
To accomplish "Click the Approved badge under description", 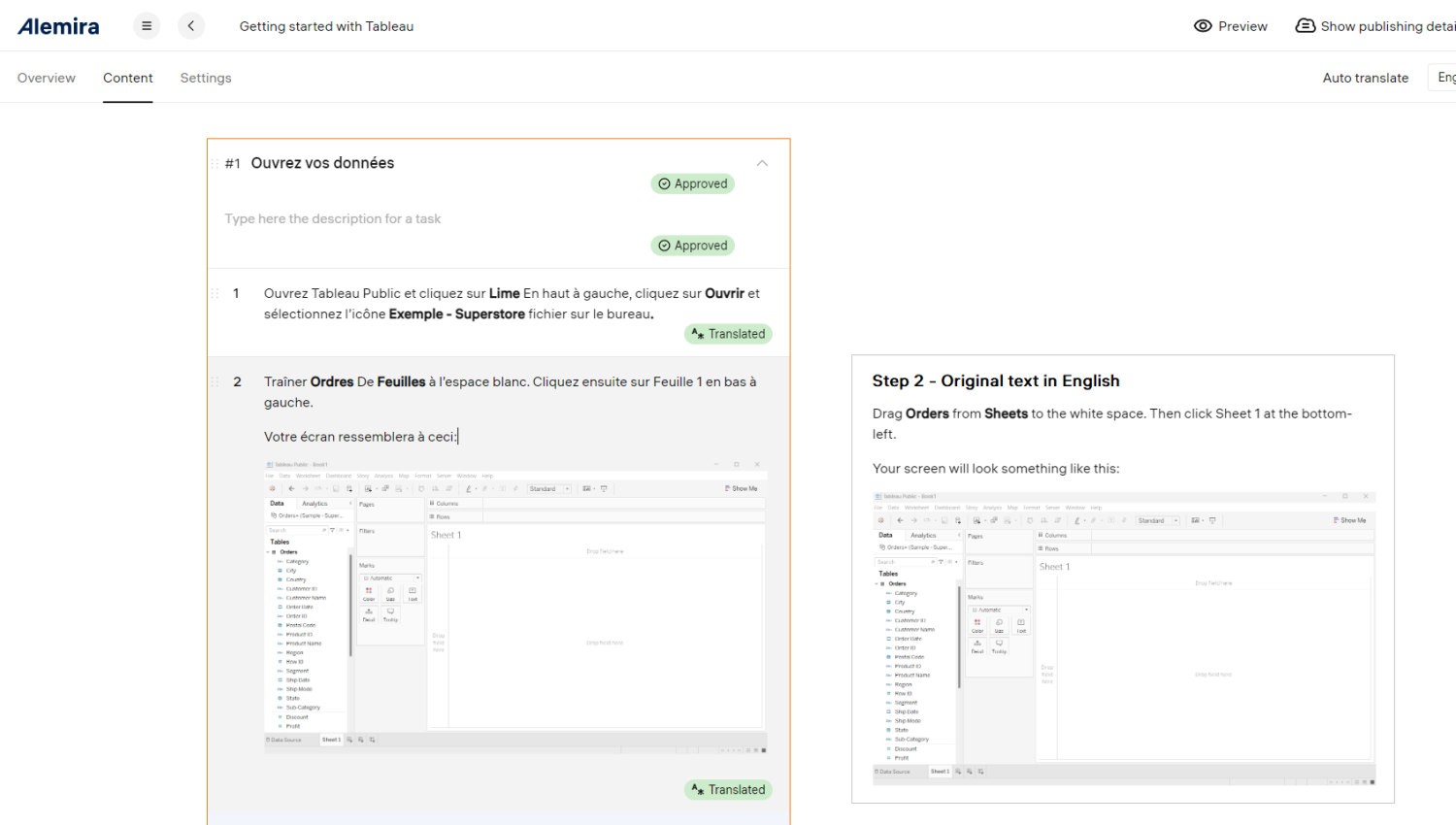I will (693, 246).
